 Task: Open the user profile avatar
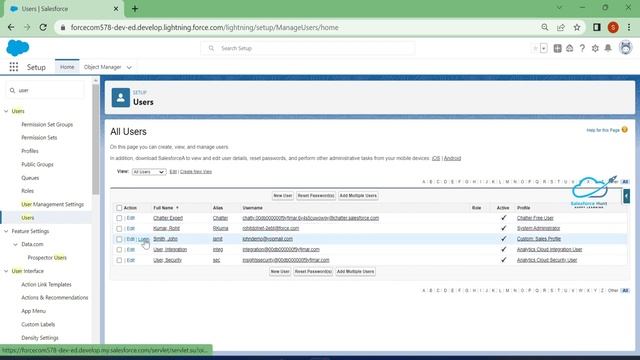625,48
